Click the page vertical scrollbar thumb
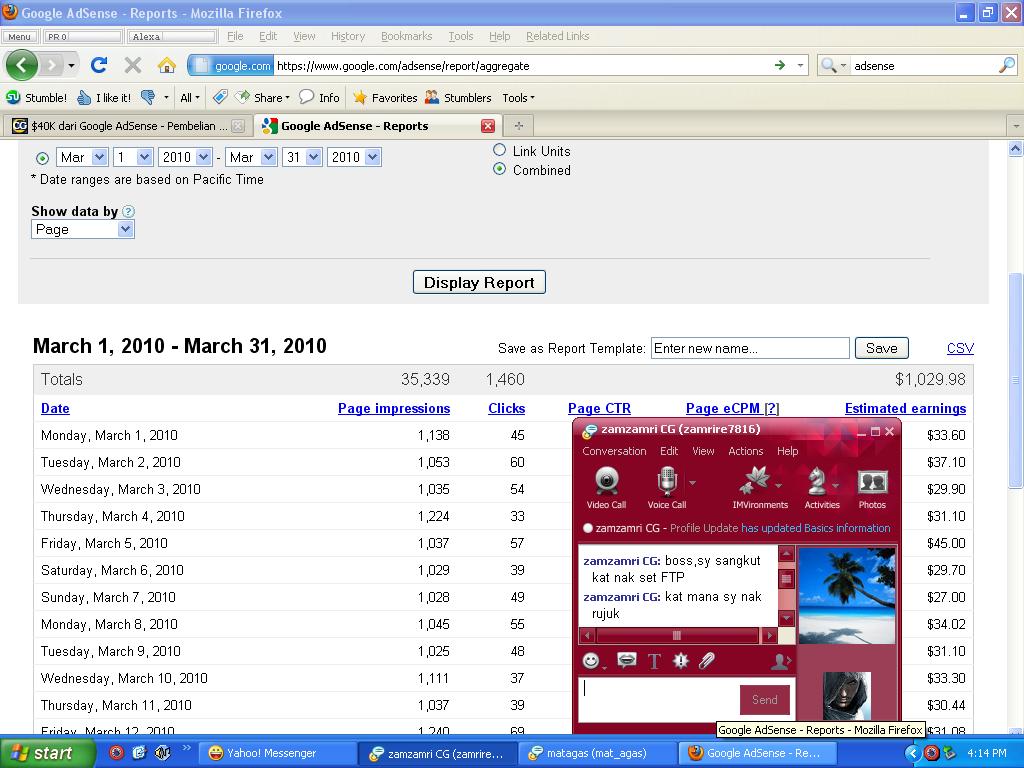Image resolution: width=1024 pixels, height=768 pixels. pyautogui.click(x=1016, y=381)
